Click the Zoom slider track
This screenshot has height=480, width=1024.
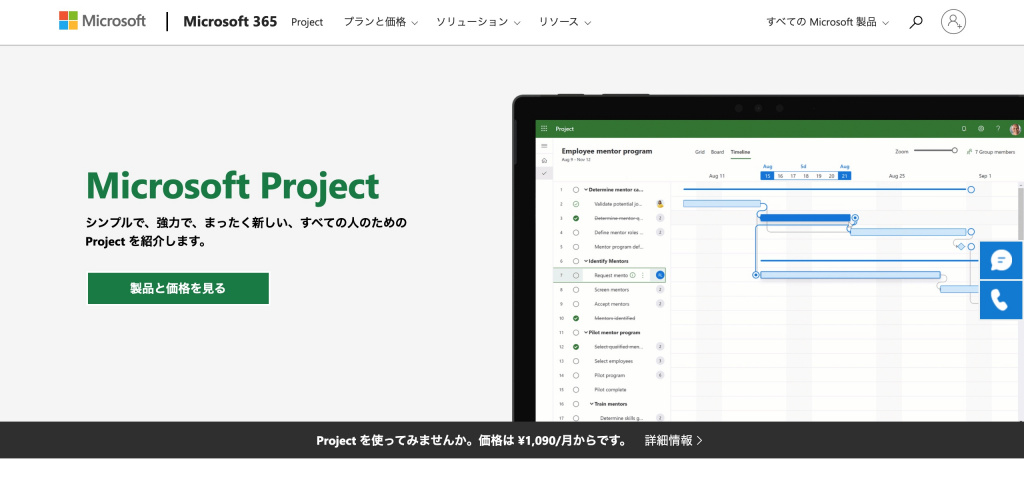[x=933, y=151]
